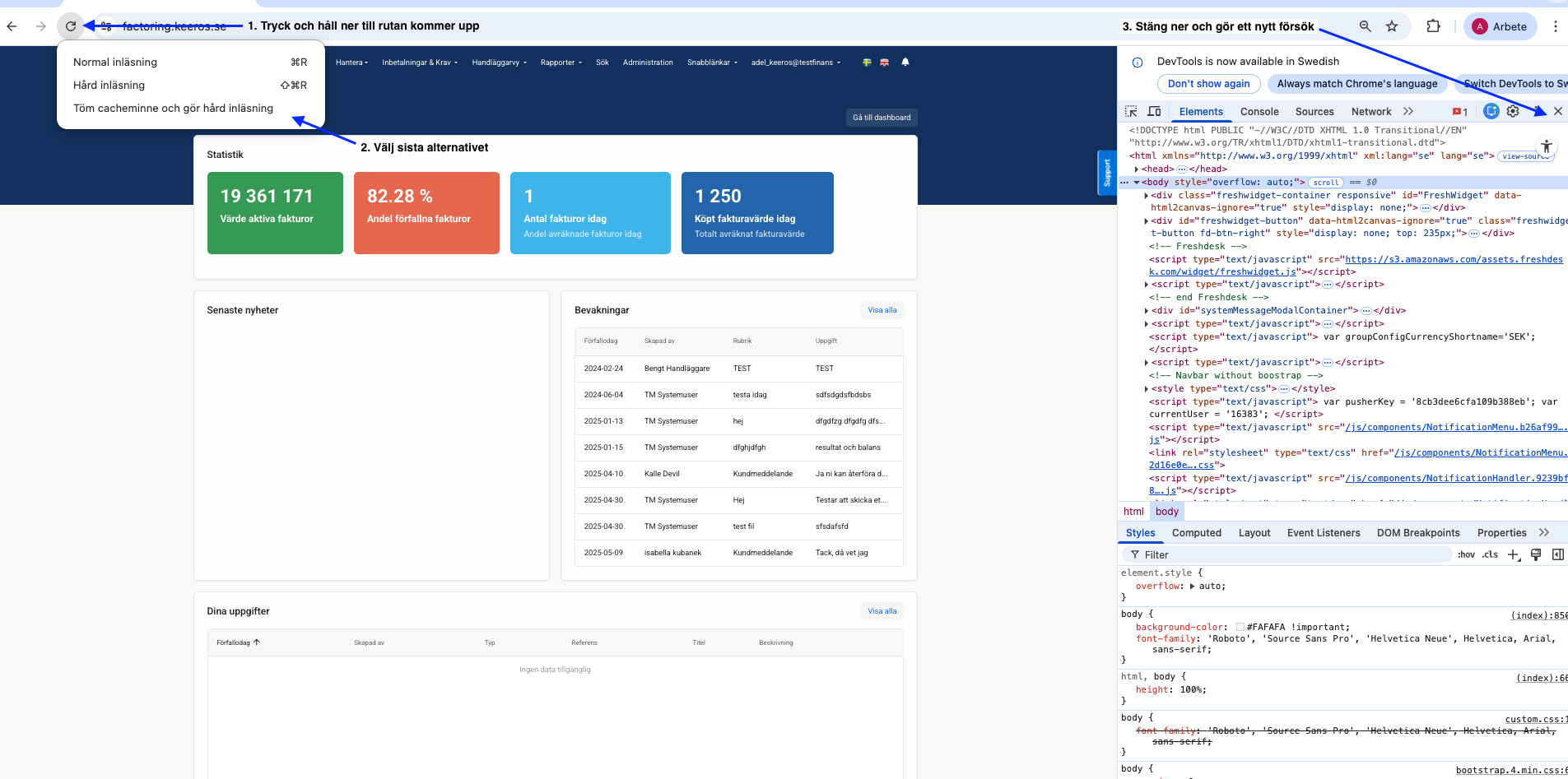Click the browser reload button

pyautogui.click(x=71, y=26)
